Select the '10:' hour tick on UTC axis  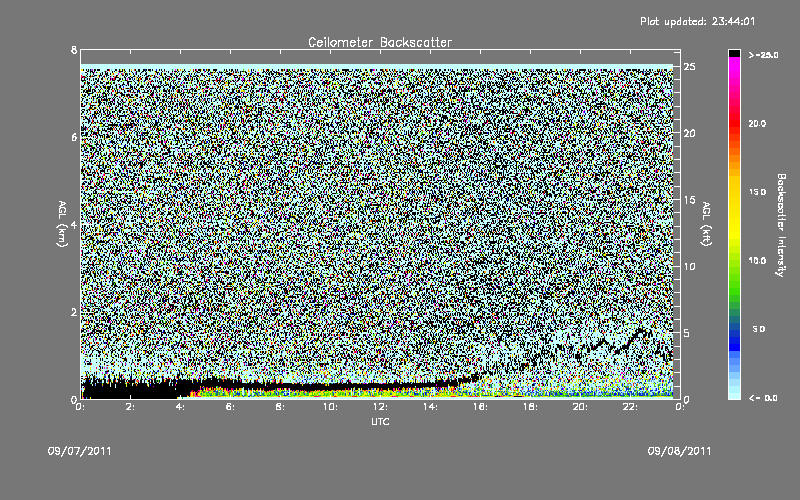pyautogui.click(x=330, y=407)
